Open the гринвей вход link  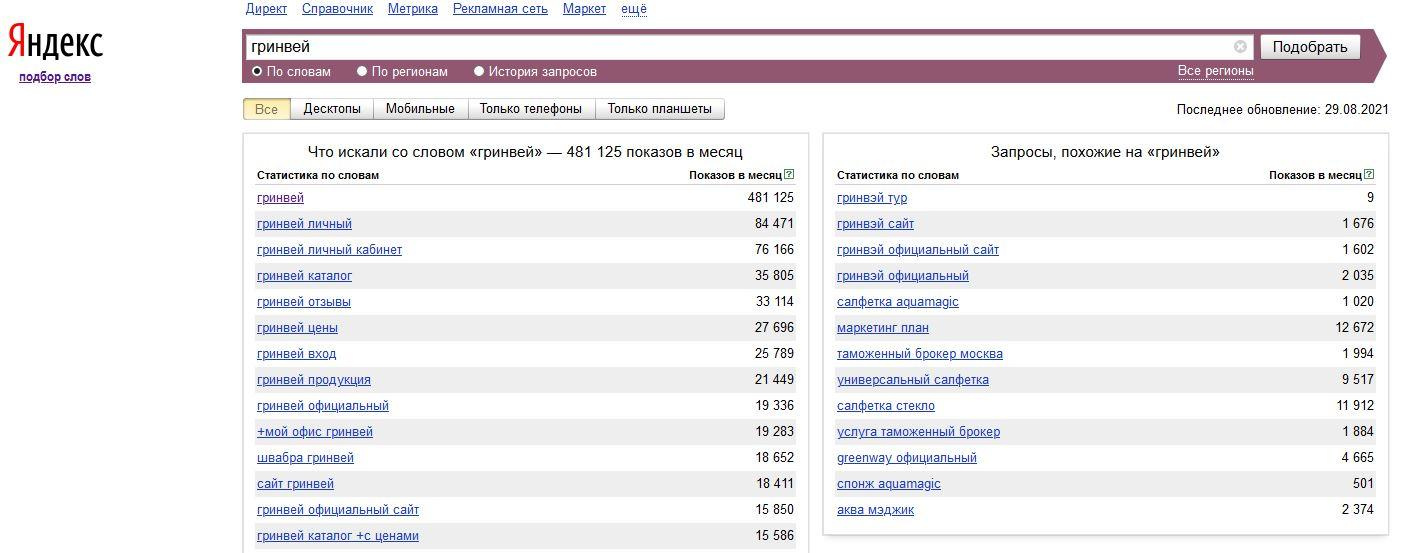click(296, 354)
